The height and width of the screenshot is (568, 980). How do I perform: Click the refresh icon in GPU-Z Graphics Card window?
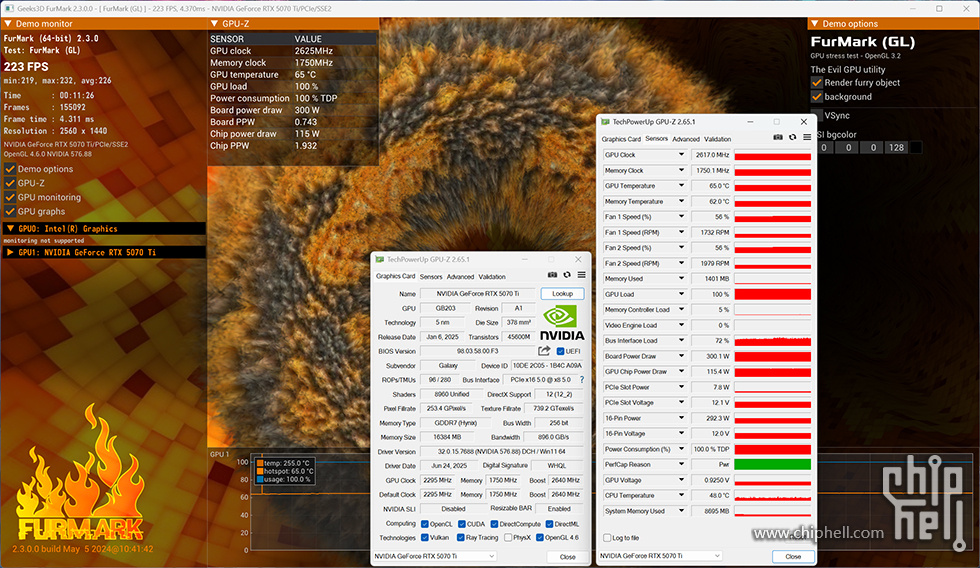click(567, 276)
